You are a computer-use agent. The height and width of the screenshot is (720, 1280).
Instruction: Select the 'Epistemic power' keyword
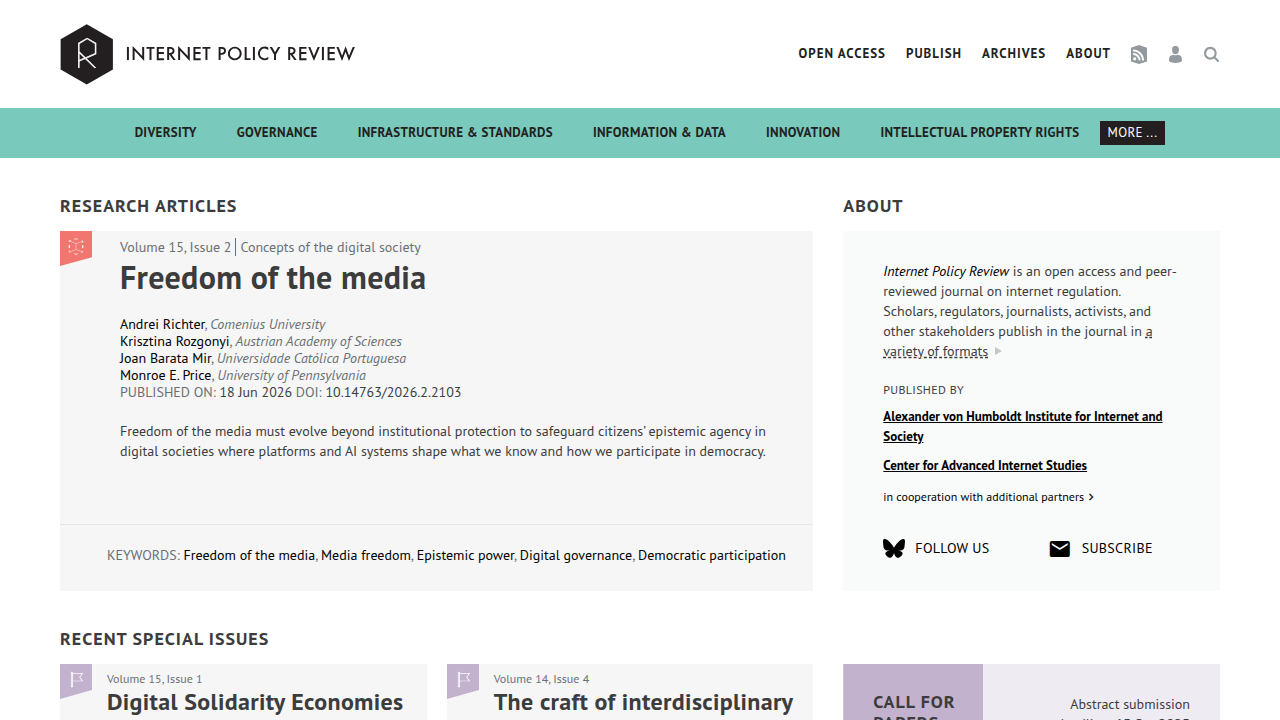(465, 555)
